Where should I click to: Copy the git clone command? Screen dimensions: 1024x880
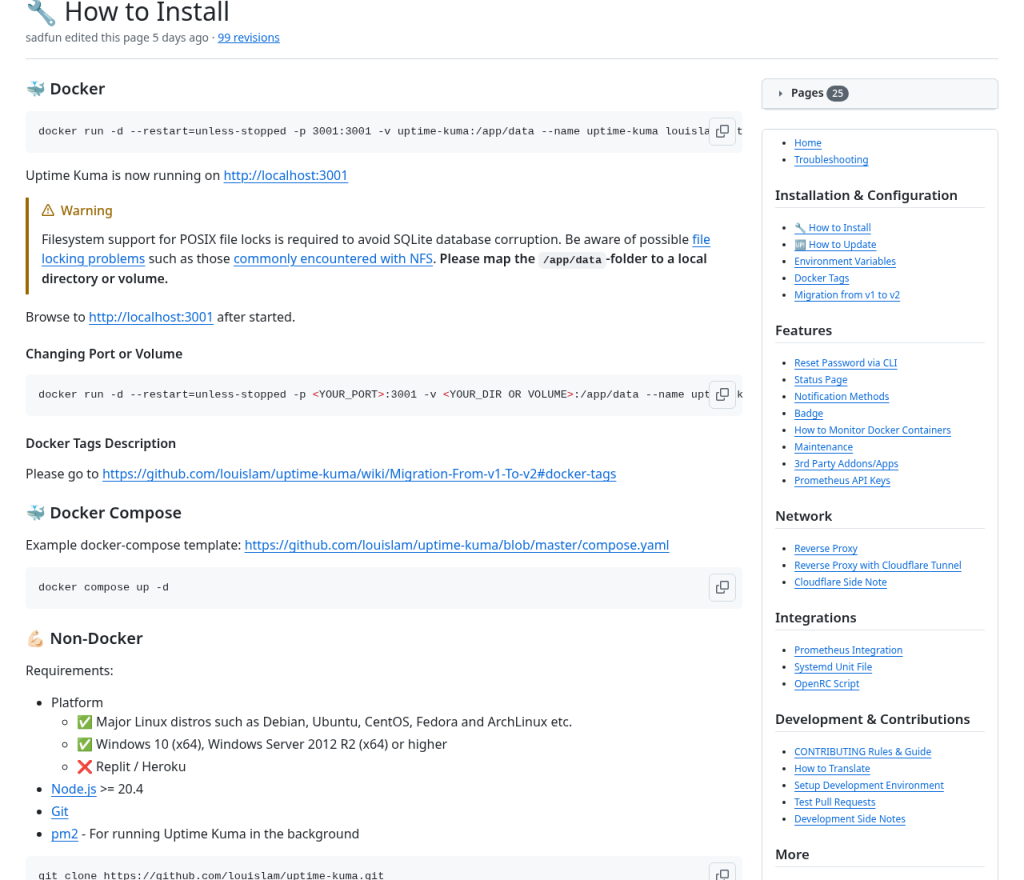(722, 873)
